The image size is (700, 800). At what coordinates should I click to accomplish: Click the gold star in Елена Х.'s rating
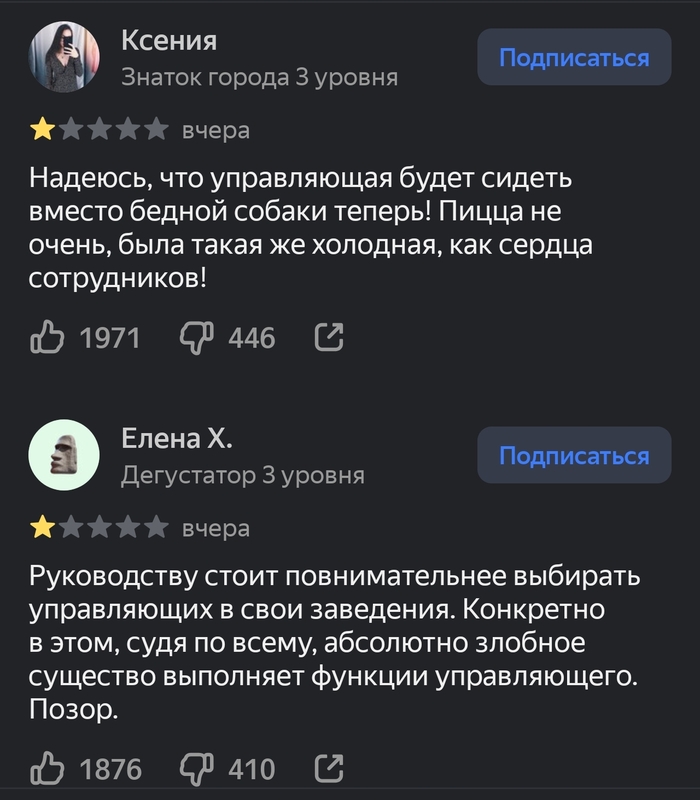point(43,528)
